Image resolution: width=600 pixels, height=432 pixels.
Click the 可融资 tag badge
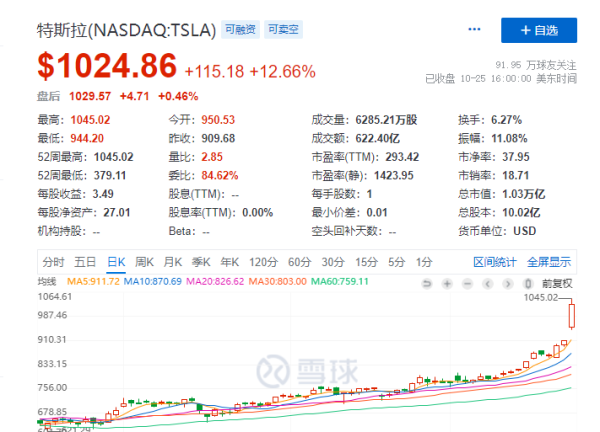click(x=239, y=31)
